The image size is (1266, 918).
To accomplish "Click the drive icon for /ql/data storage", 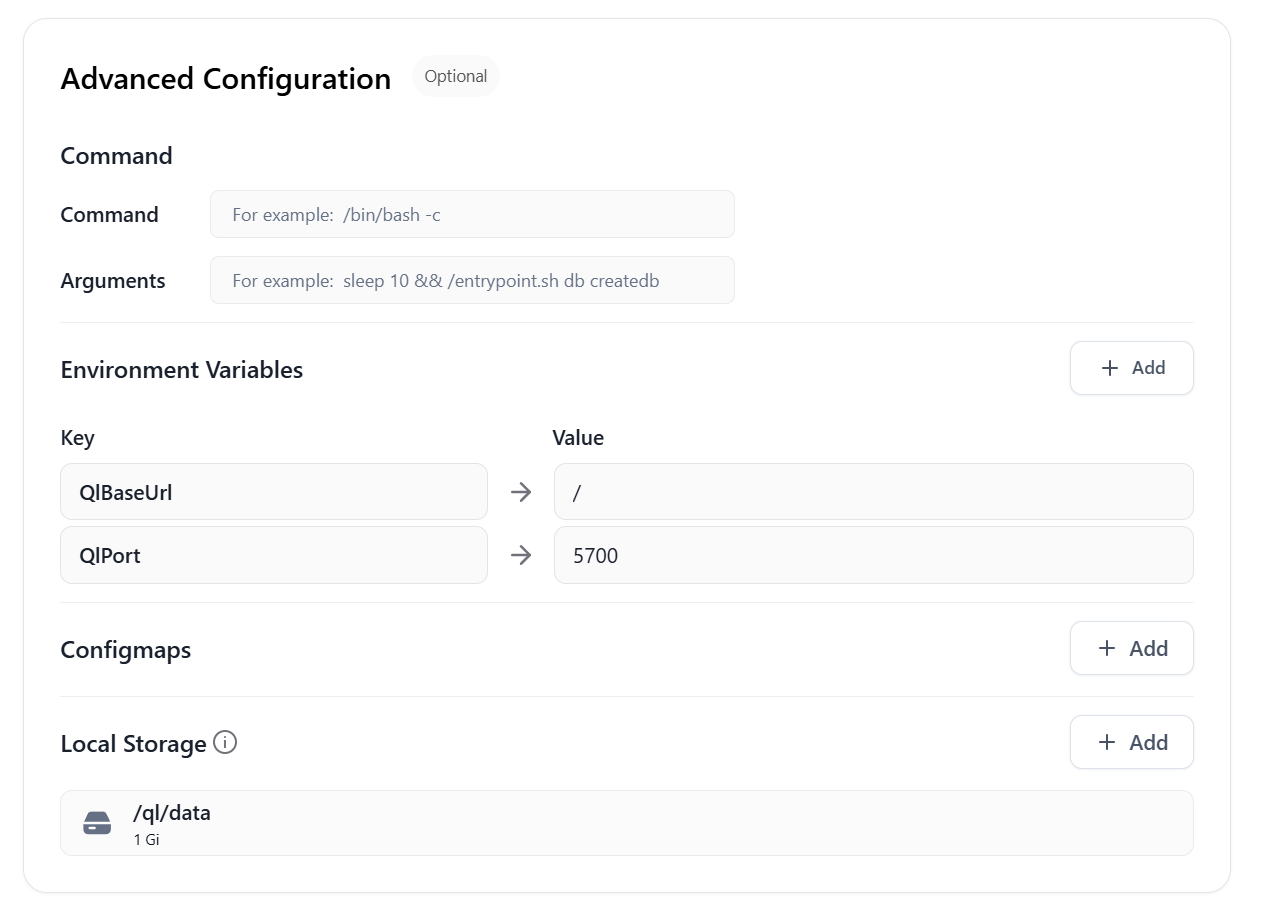I will (97, 823).
